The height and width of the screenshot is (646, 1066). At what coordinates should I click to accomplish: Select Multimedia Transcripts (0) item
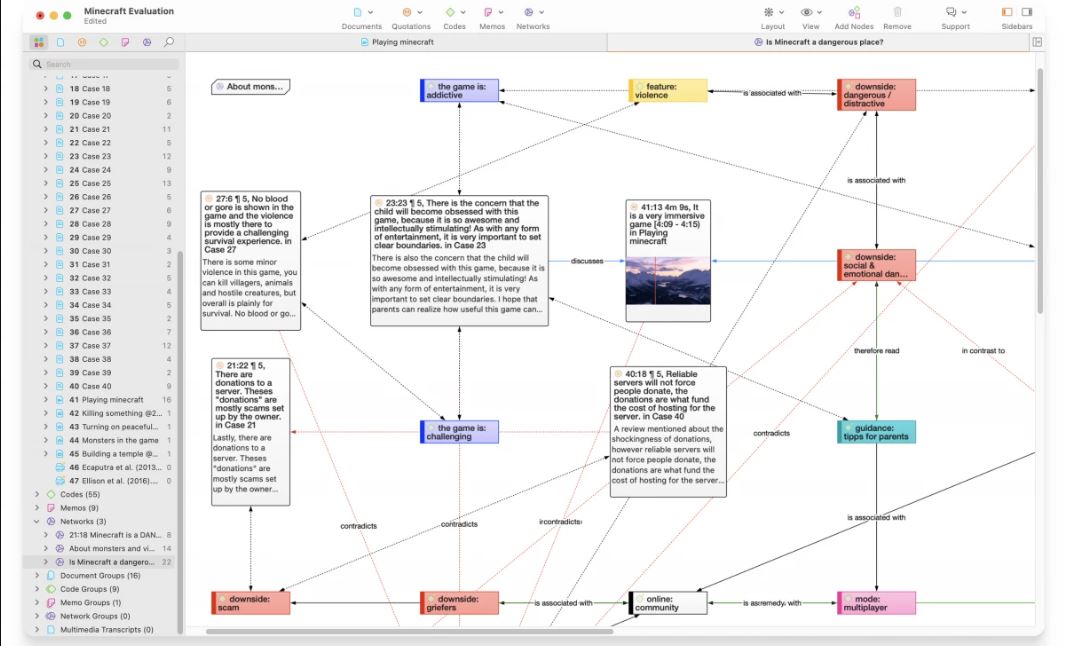pyautogui.click(x=106, y=630)
